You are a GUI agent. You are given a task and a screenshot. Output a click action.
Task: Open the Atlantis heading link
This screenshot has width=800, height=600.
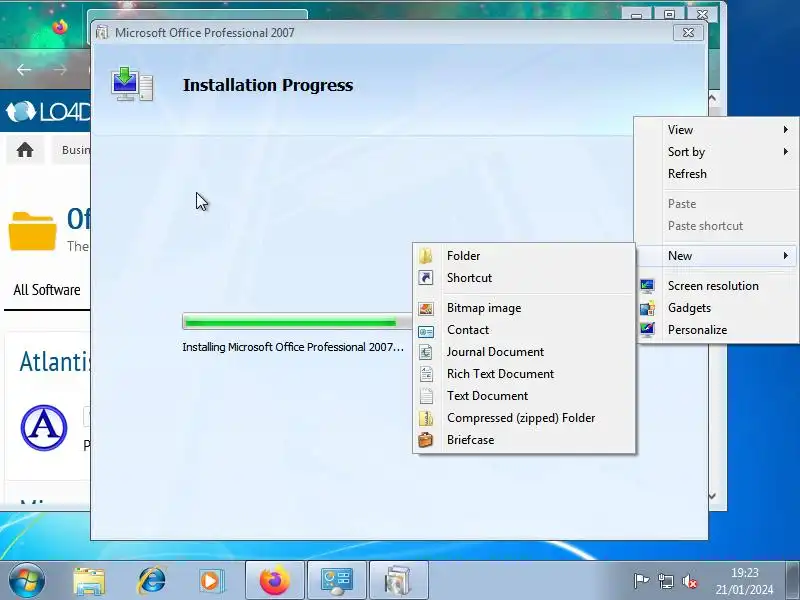pyautogui.click(x=55, y=362)
